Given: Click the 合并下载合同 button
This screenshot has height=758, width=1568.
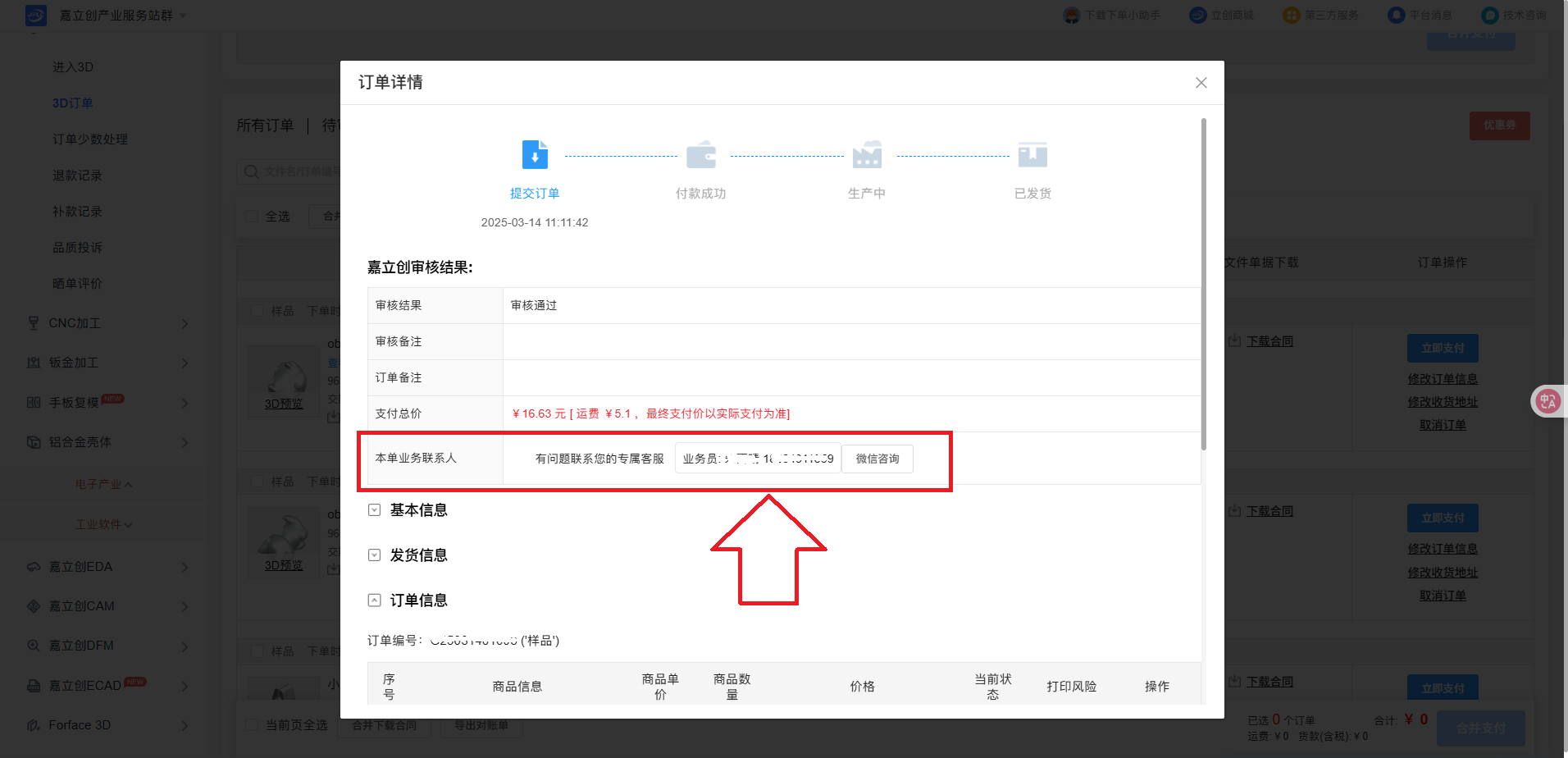Looking at the screenshot, I should click(x=384, y=725).
